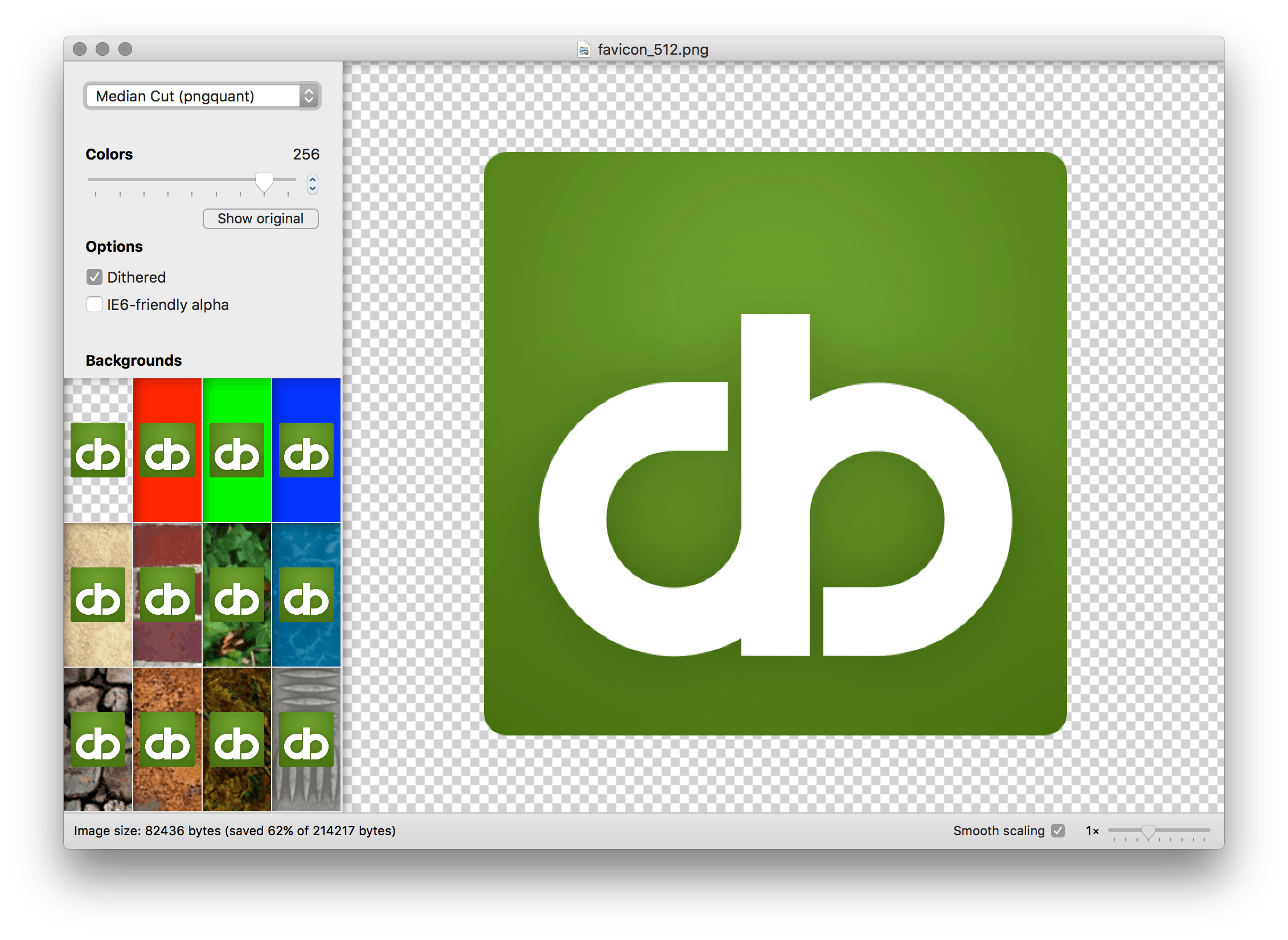Image resolution: width=1288 pixels, height=940 pixels.
Task: Open the quantization algorithm dropdown
Action: click(200, 97)
